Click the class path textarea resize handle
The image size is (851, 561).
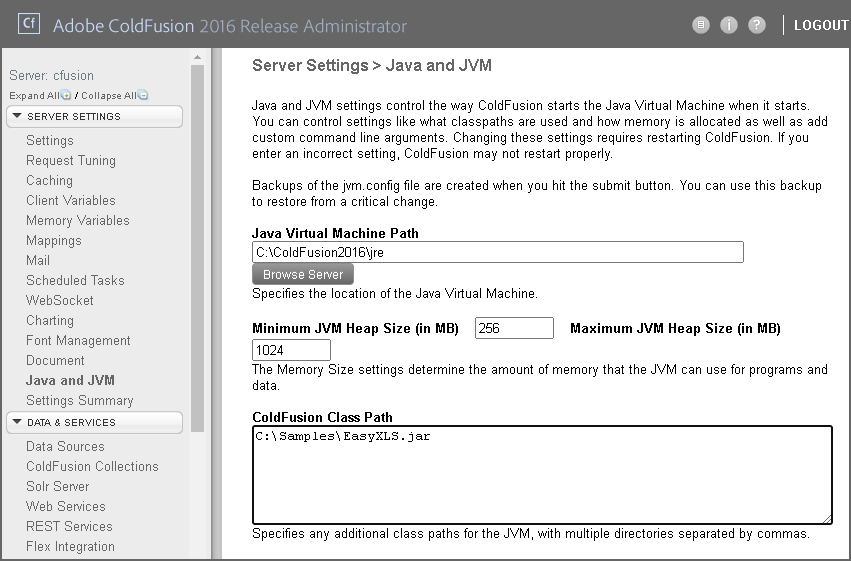coord(827,519)
